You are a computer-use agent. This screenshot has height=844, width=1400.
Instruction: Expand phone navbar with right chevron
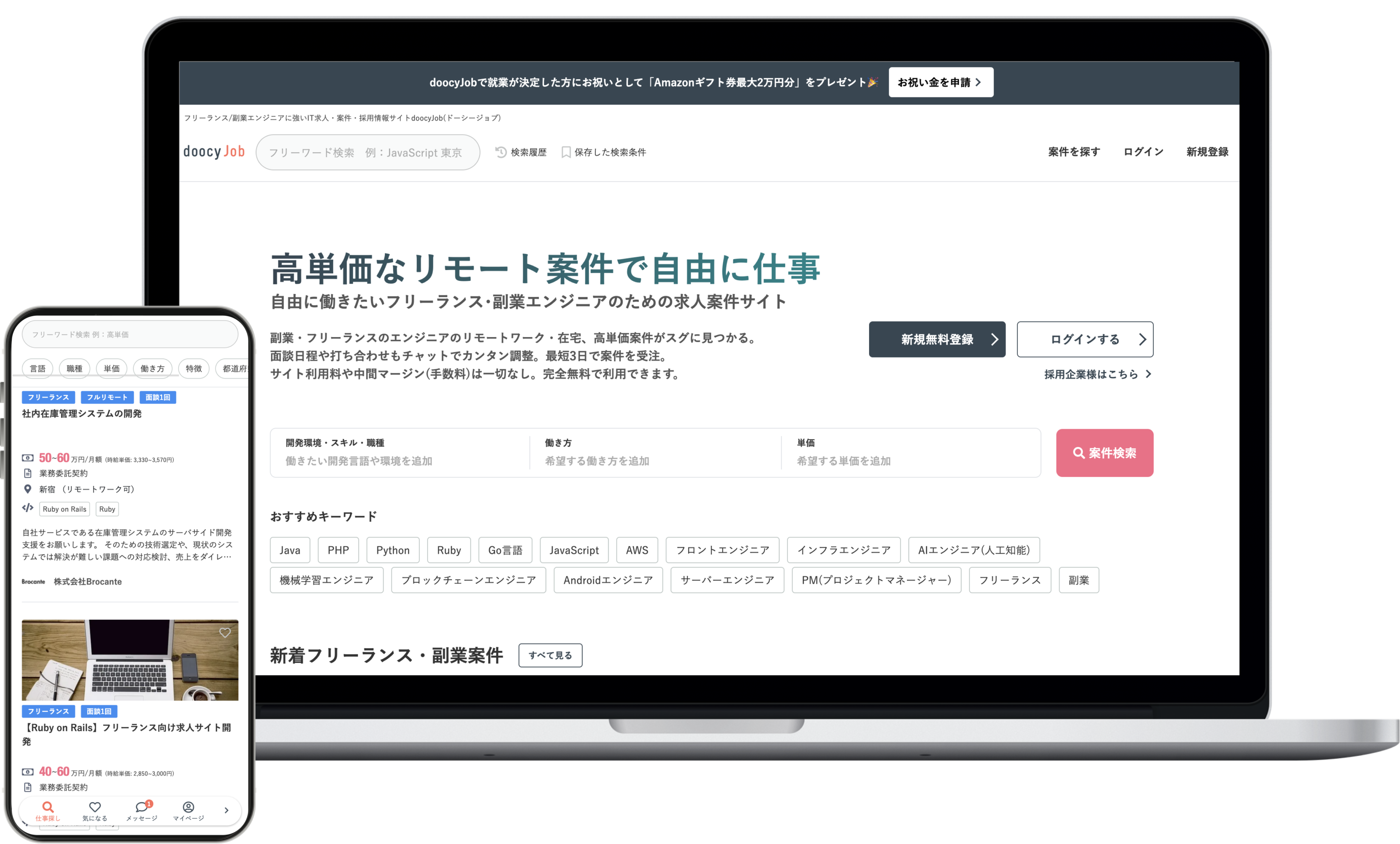pos(226,810)
